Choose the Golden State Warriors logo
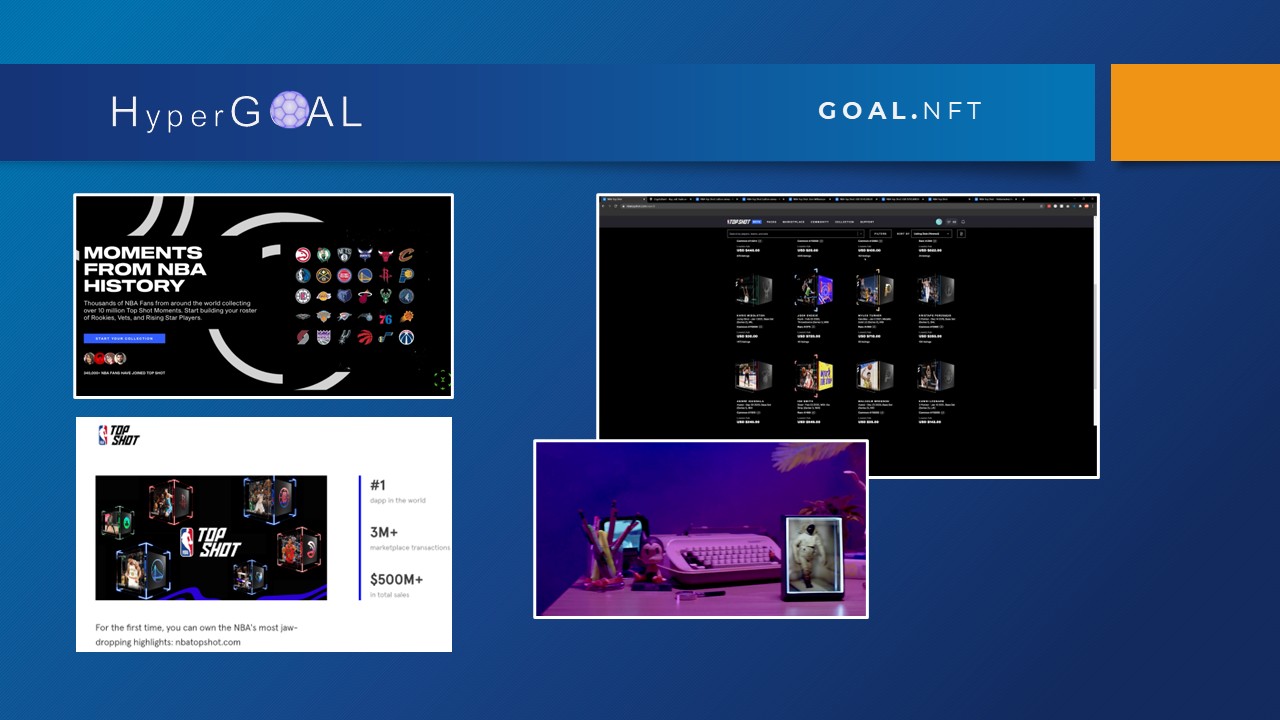 (x=365, y=276)
